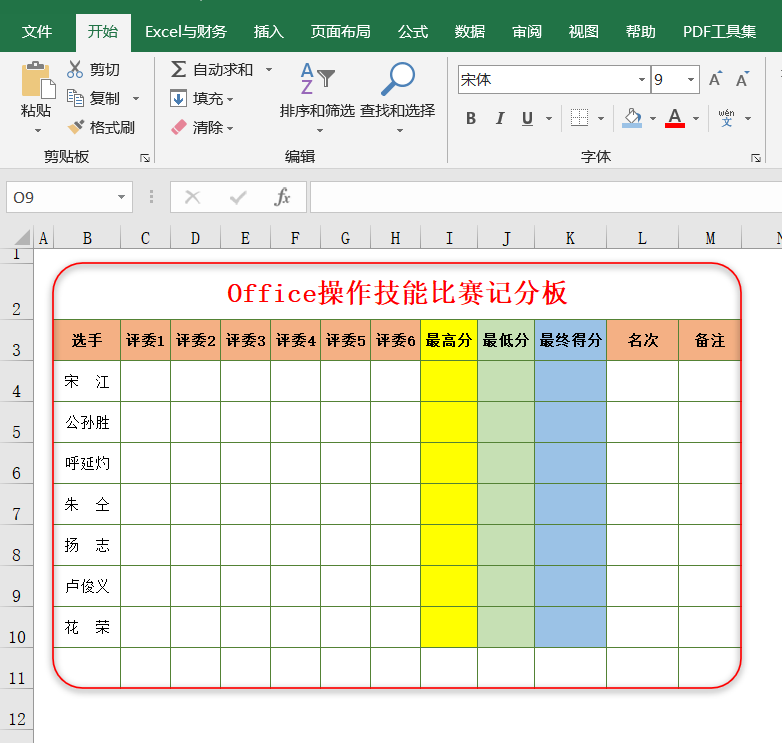Click the increase font size icon
This screenshot has height=743, width=782.
pyautogui.click(x=715, y=80)
